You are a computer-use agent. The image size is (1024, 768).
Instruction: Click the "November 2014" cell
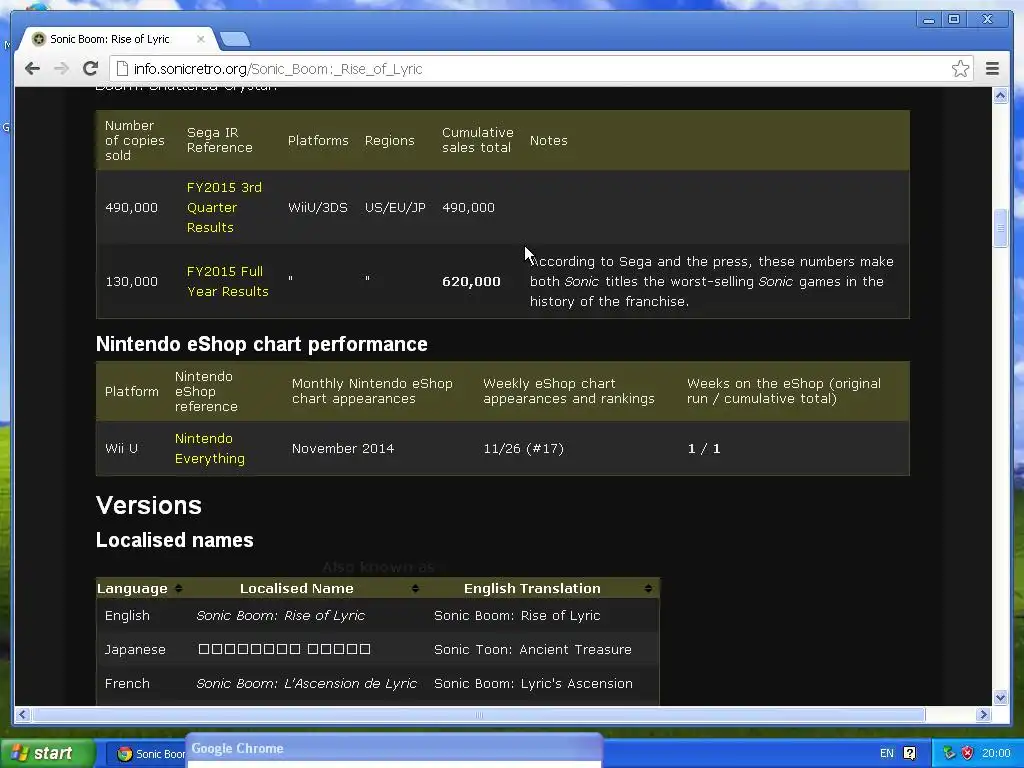(343, 448)
